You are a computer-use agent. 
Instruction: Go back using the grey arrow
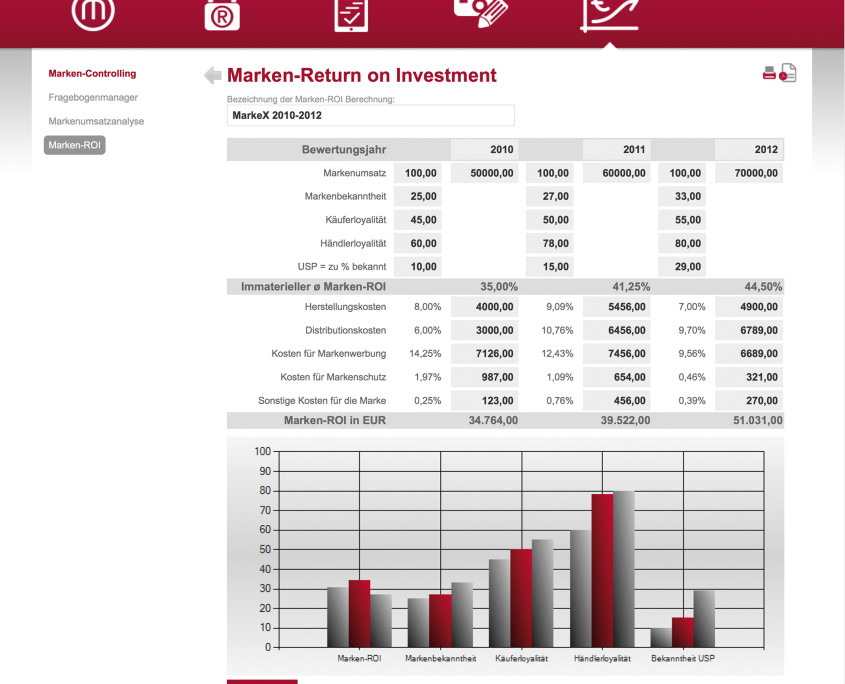[x=213, y=75]
